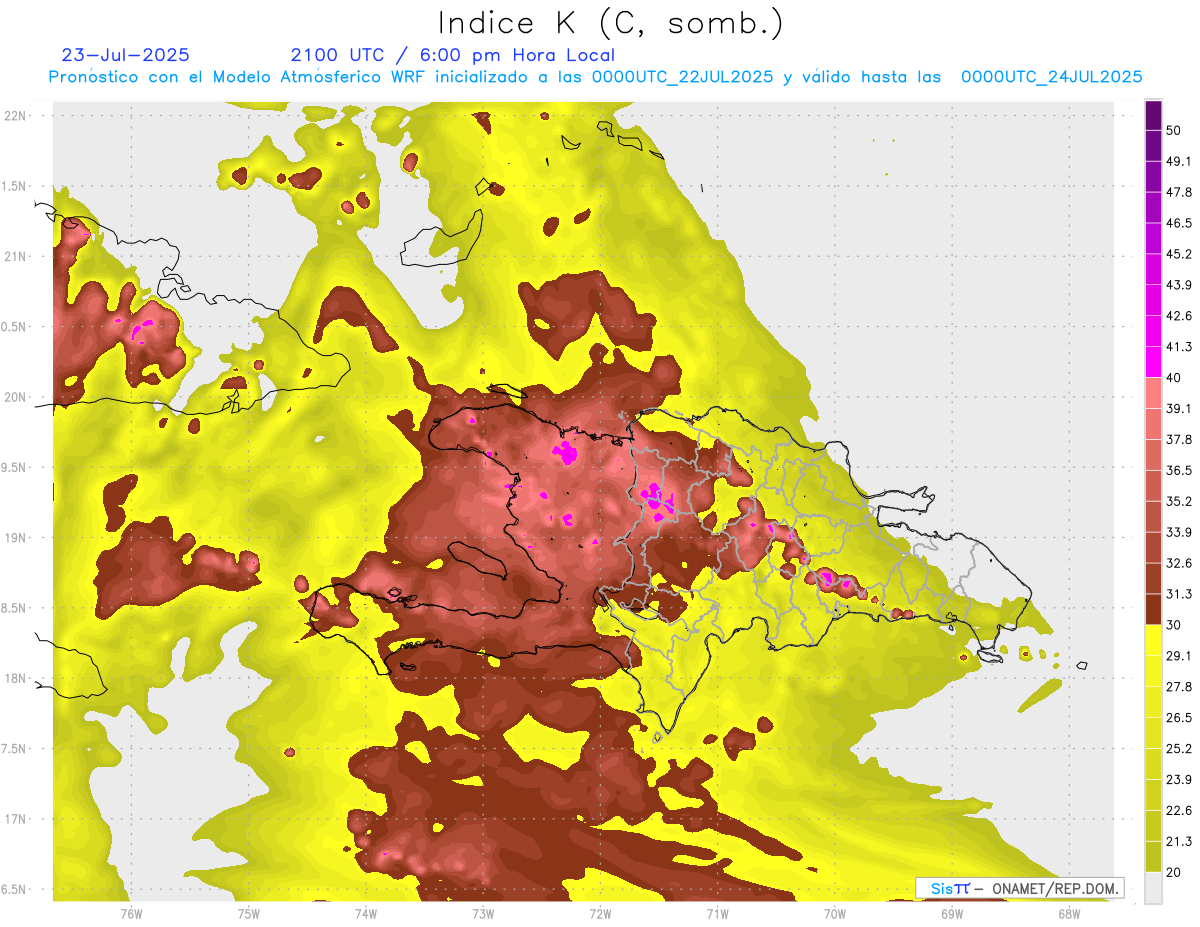Click colorbar value "30"
The height and width of the screenshot is (927, 1200).
point(1174,625)
